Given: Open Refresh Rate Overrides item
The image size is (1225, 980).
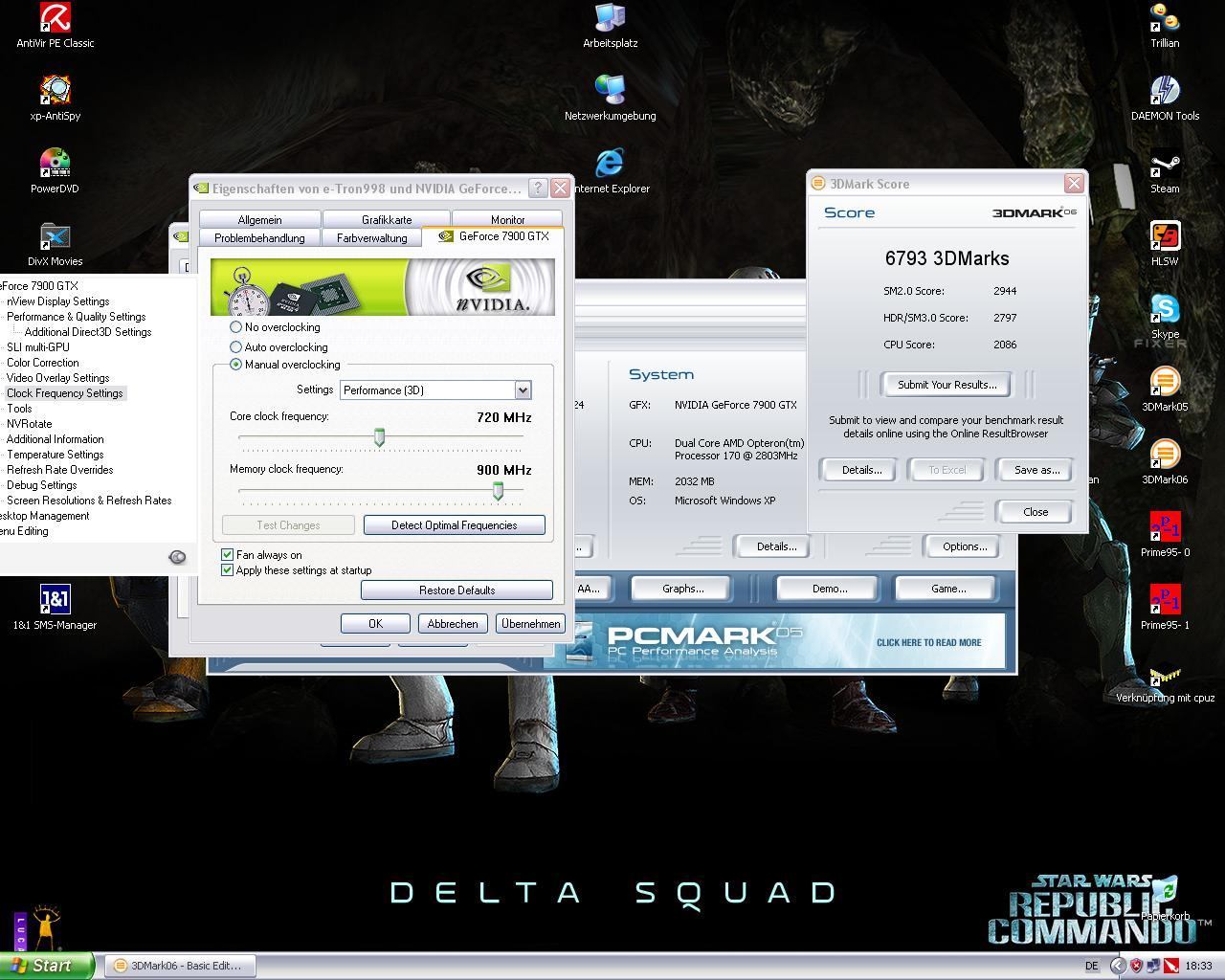Looking at the screenshot, I should point(60,470).
